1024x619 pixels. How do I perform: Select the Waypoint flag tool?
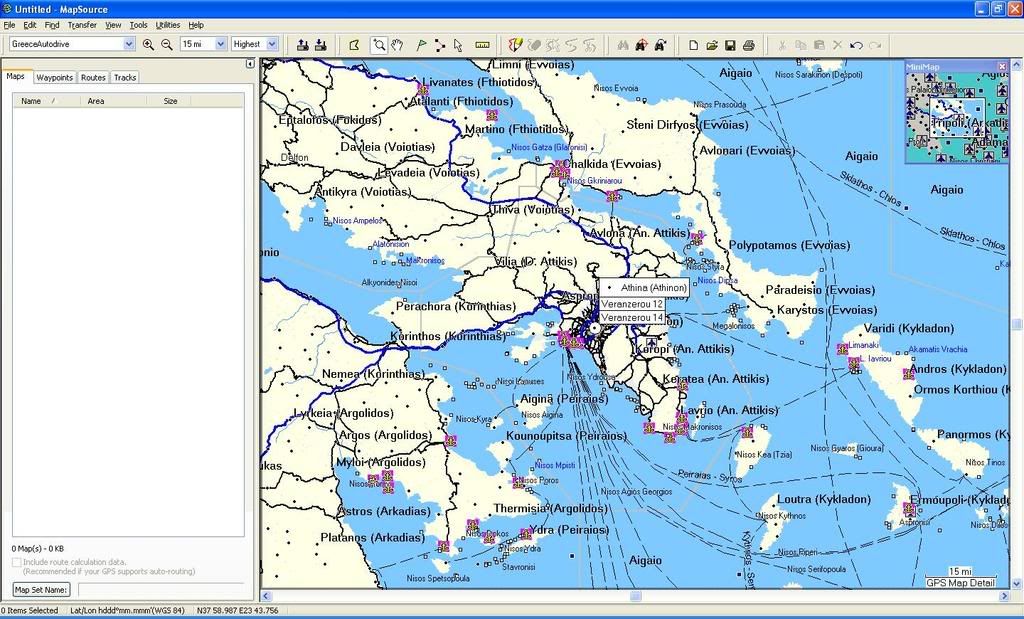point(421,45)
